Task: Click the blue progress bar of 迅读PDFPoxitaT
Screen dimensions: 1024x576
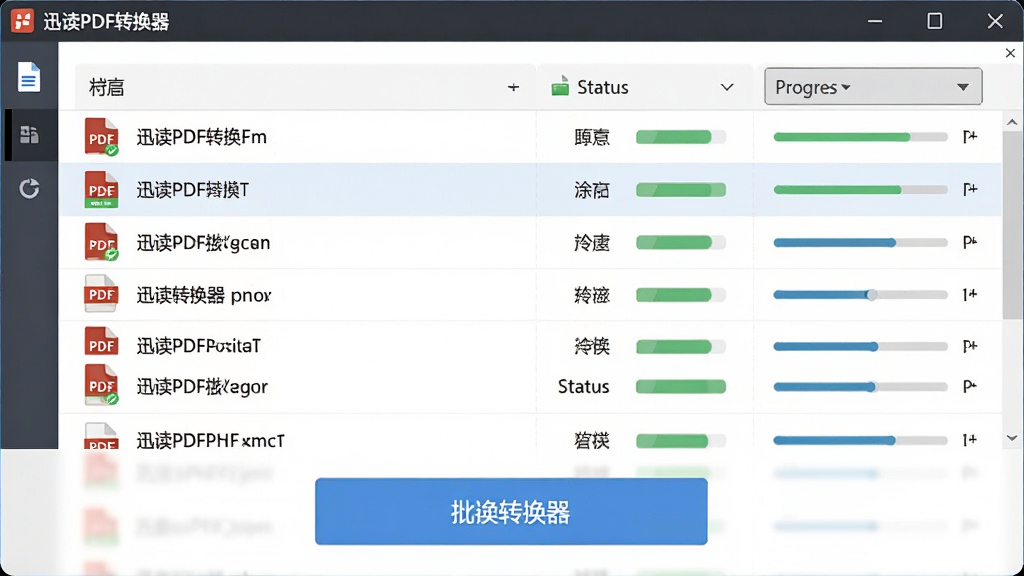Action: click(860, 346)
